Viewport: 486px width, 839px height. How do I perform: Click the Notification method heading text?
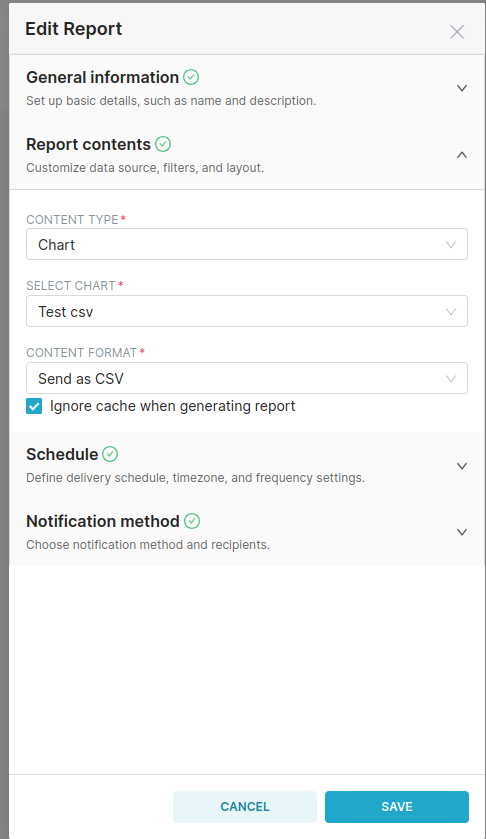103,521
